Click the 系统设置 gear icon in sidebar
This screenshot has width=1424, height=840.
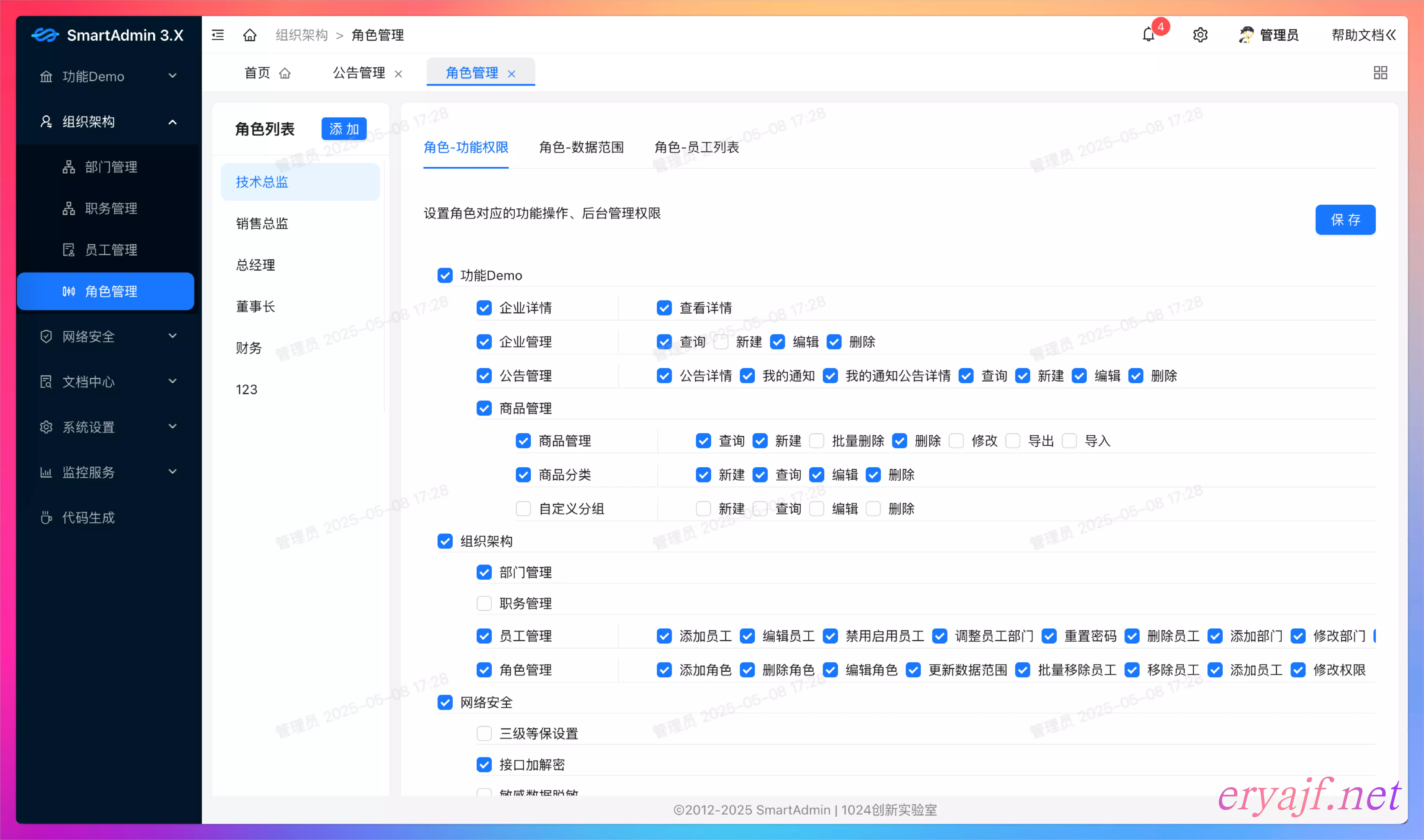click(46, 427)
